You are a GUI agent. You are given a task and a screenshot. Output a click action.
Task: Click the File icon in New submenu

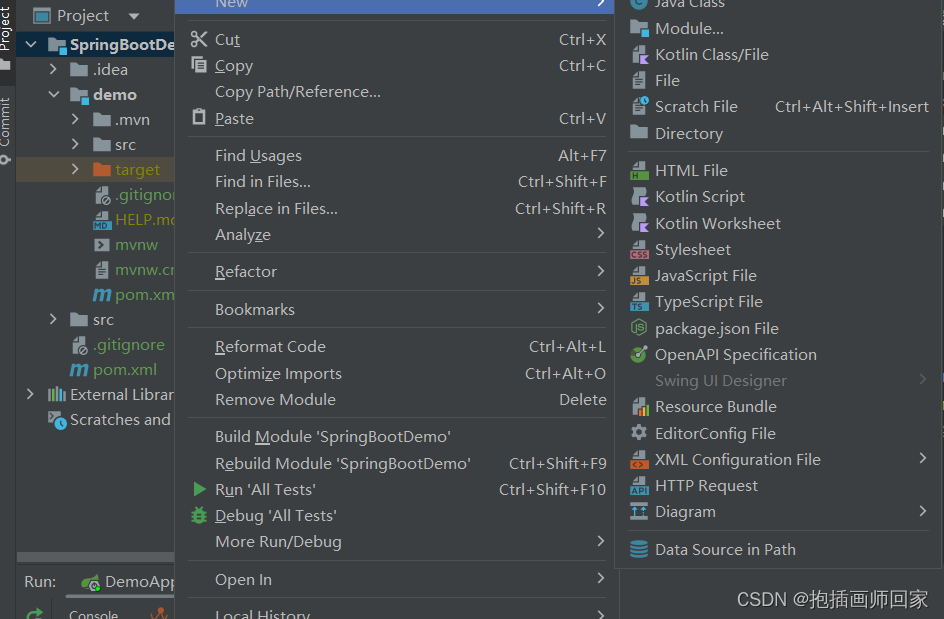[x=639, y=80]
